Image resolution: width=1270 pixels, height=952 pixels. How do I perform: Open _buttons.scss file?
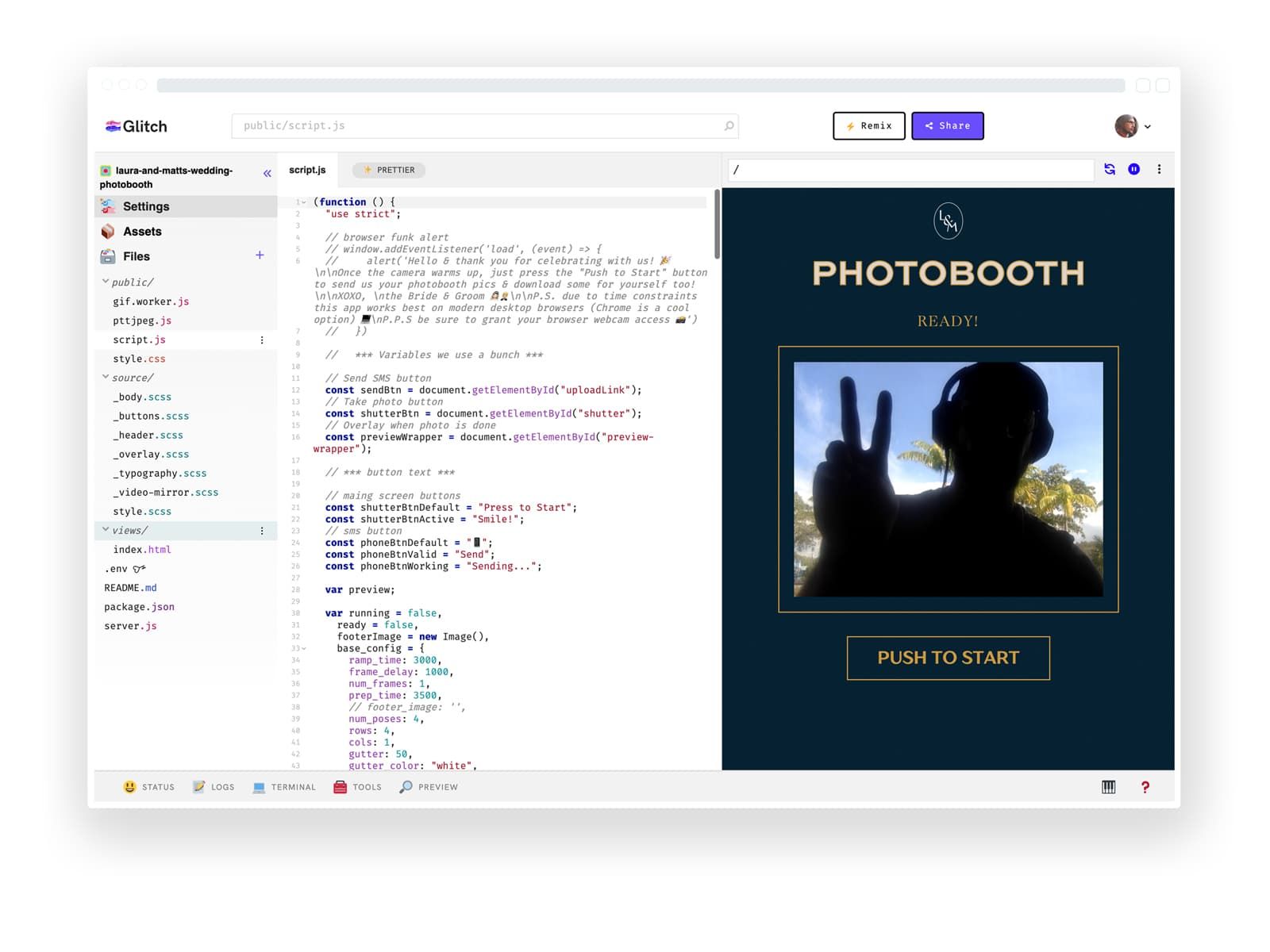[151, 416]
